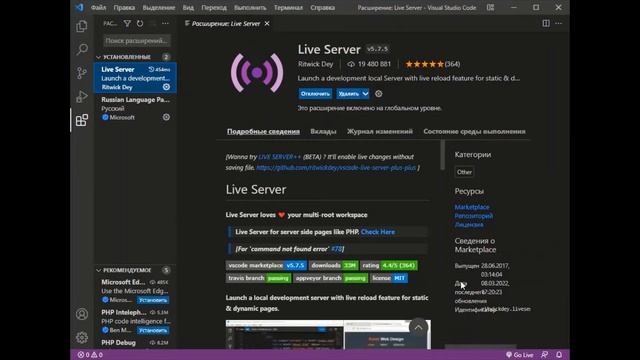Open the Вид menu
The image size is (640, 360).
pos(188,7)
